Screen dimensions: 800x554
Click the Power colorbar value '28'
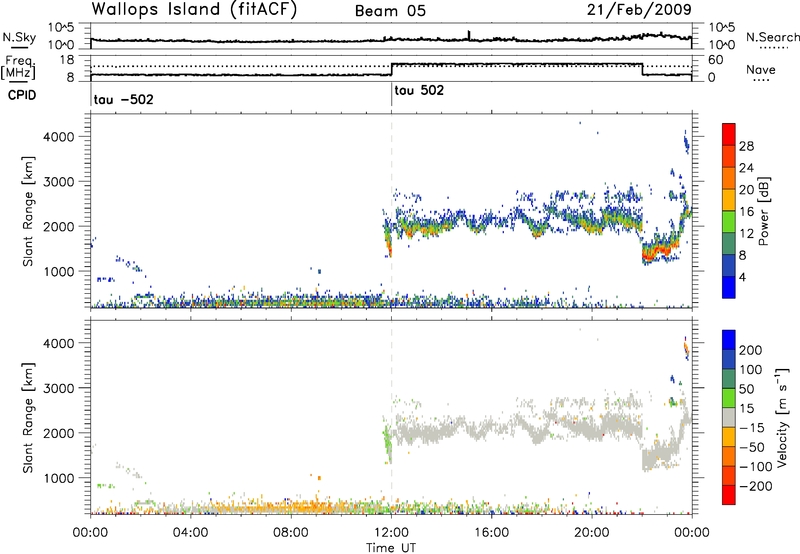click(x=746, y=146)
